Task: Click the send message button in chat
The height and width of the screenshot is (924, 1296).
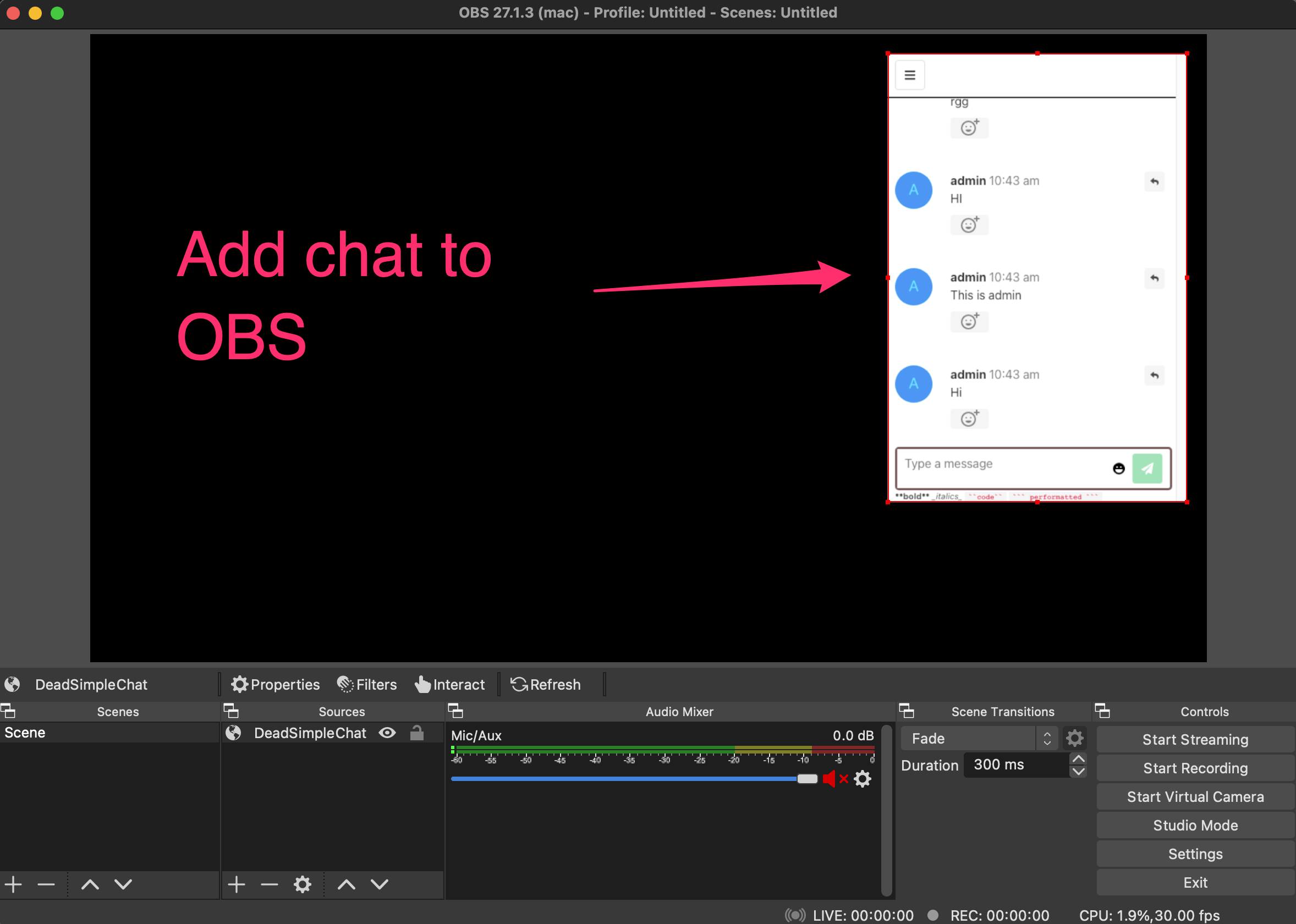Action: tap(1147, 467)
